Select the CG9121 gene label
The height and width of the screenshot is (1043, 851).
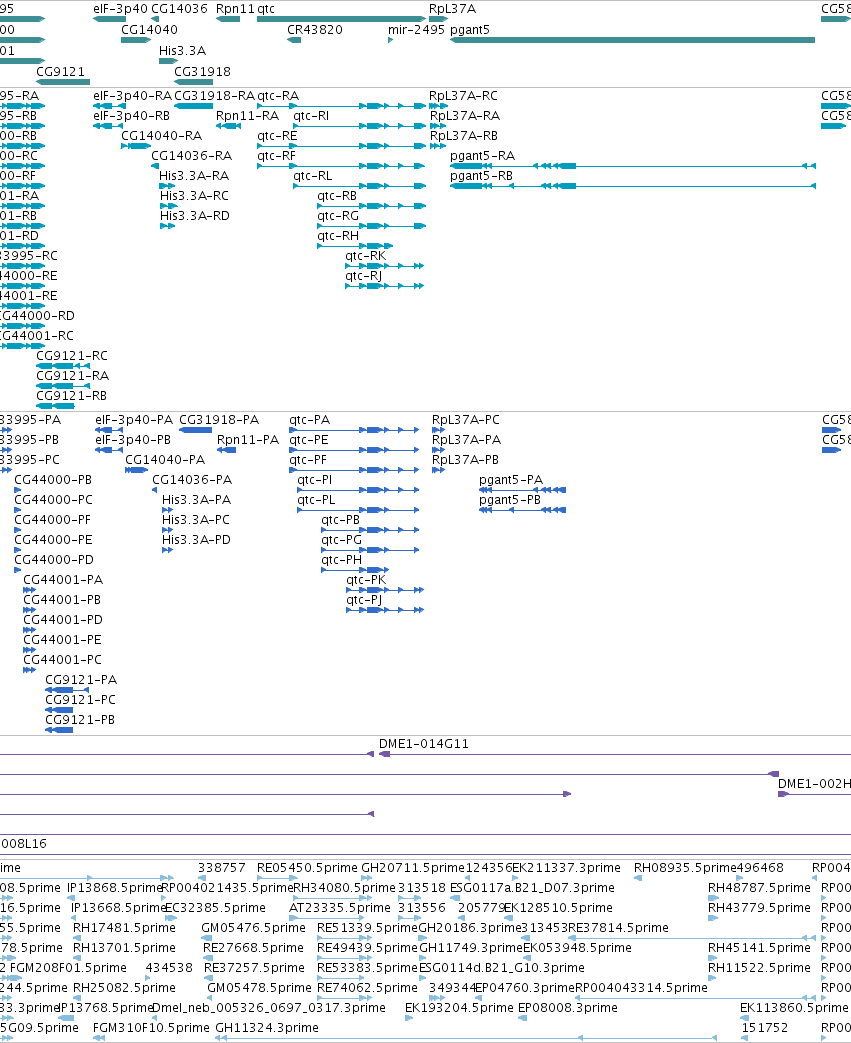pos(61,72)
